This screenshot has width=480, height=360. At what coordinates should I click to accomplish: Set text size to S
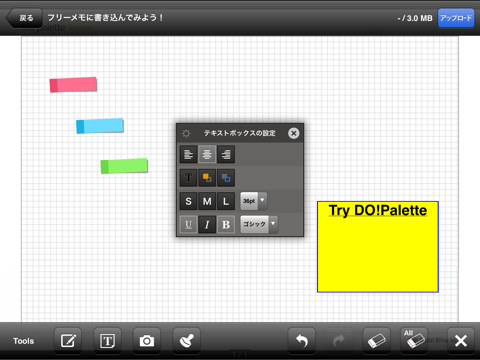(x=188, y=201)
